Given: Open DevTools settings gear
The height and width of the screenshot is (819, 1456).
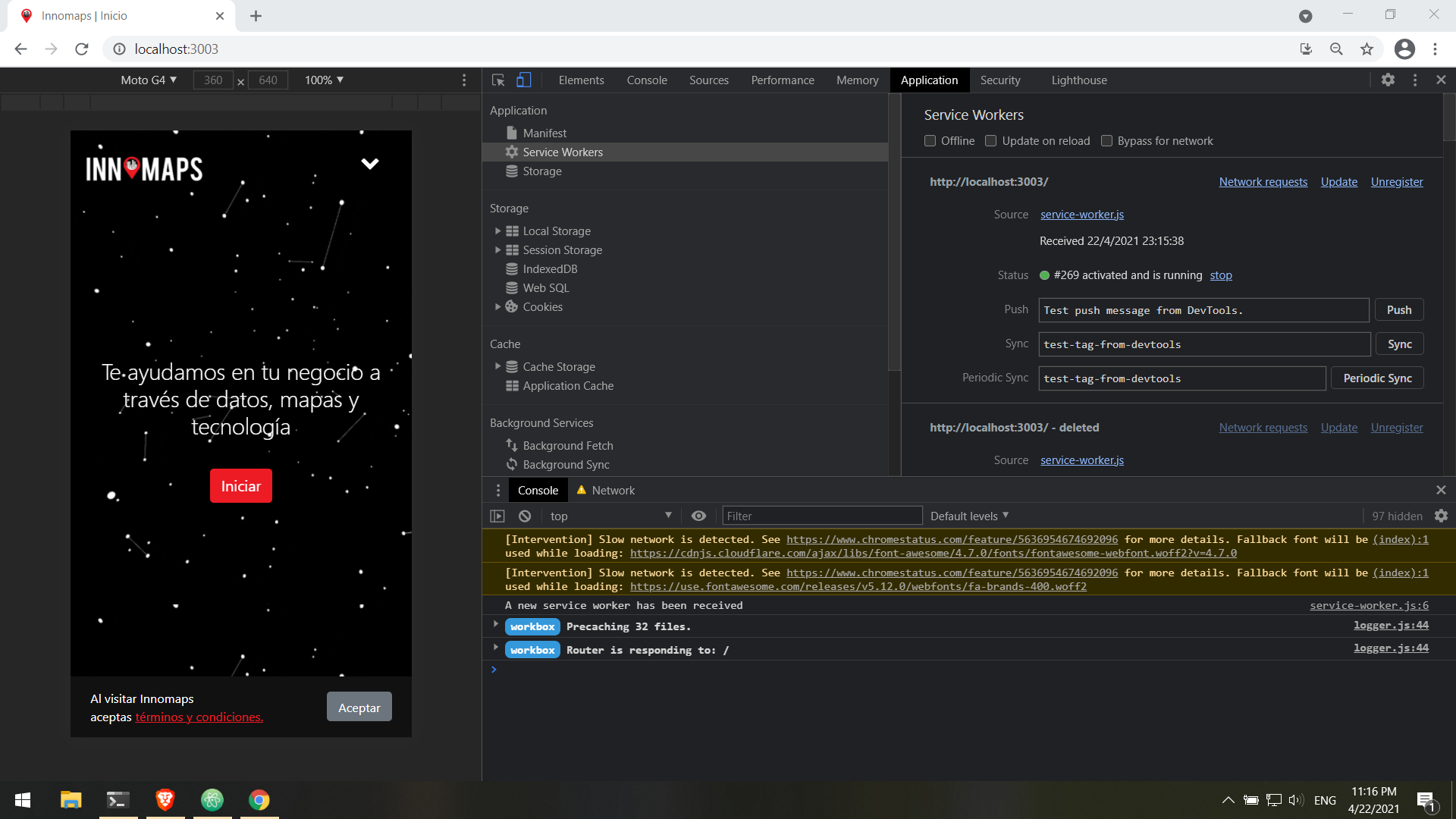Looking at the screenshot, I should [1389, 80].
